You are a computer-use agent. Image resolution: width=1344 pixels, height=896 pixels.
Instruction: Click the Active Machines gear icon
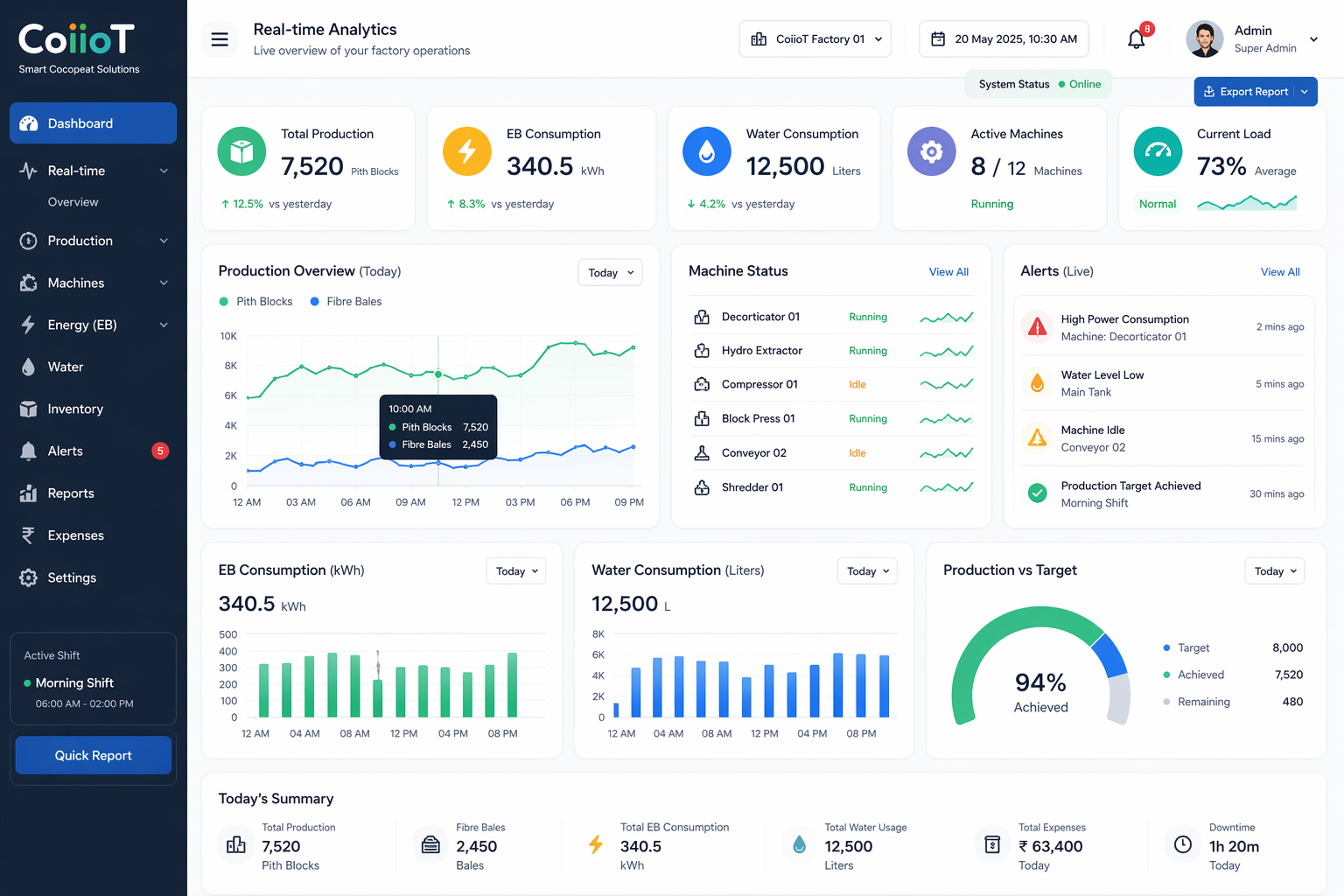click(x=932, y=151)
